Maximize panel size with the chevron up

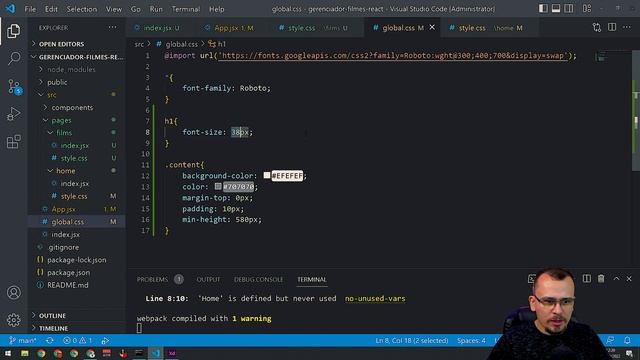click(616, 278)
